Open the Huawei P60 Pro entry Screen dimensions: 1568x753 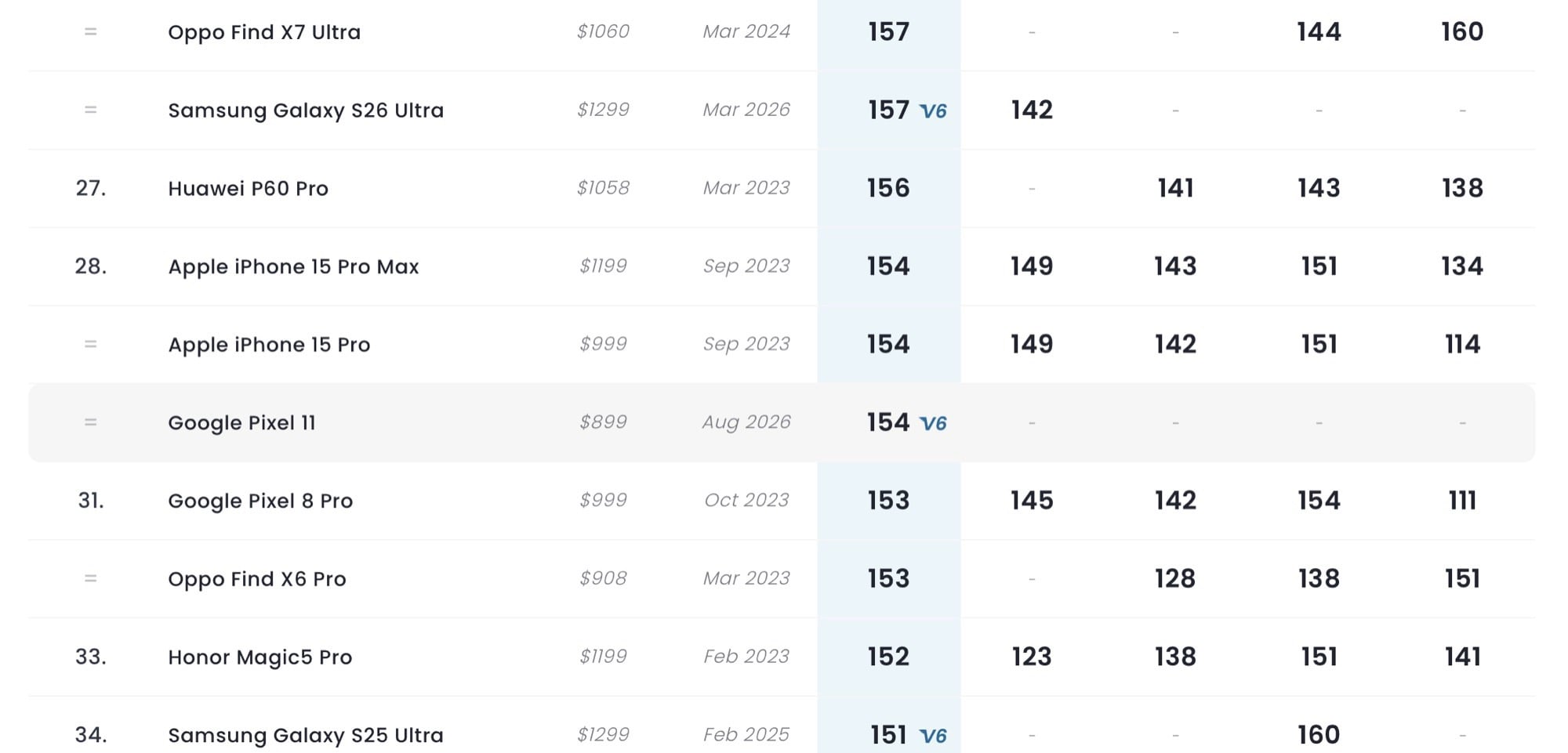pos(248,188)
